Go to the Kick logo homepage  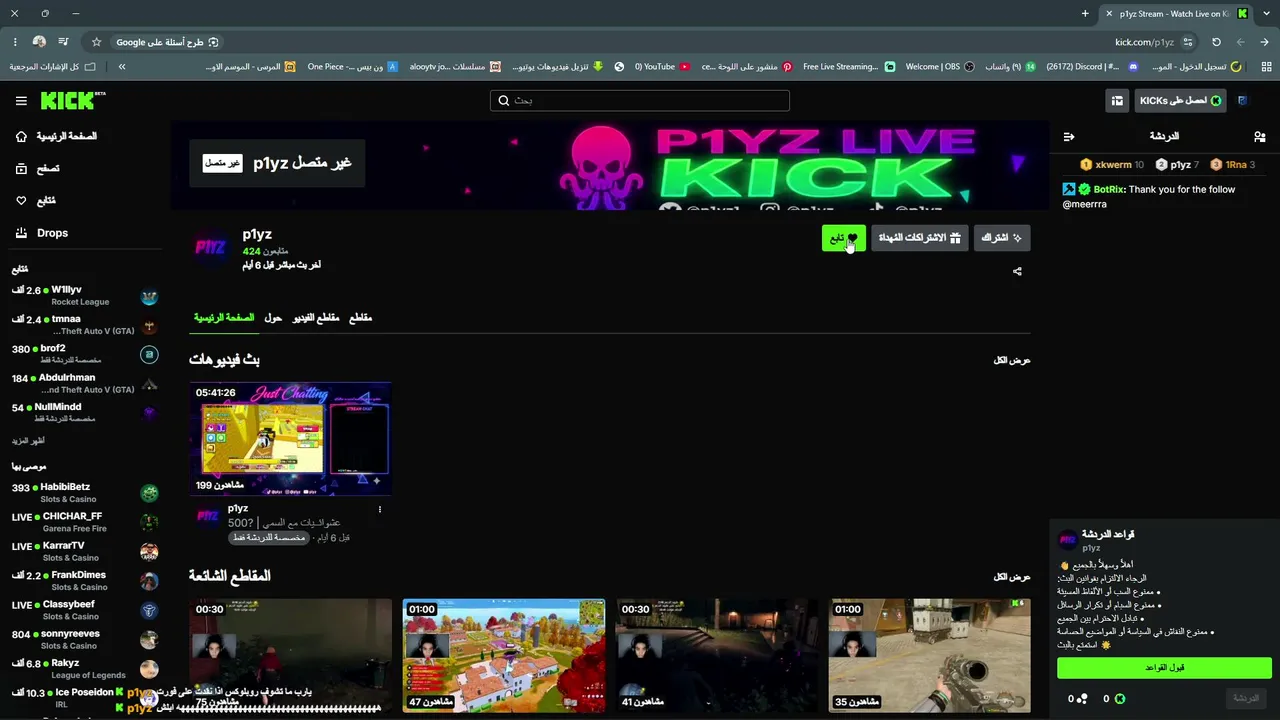tap(73, 100)
